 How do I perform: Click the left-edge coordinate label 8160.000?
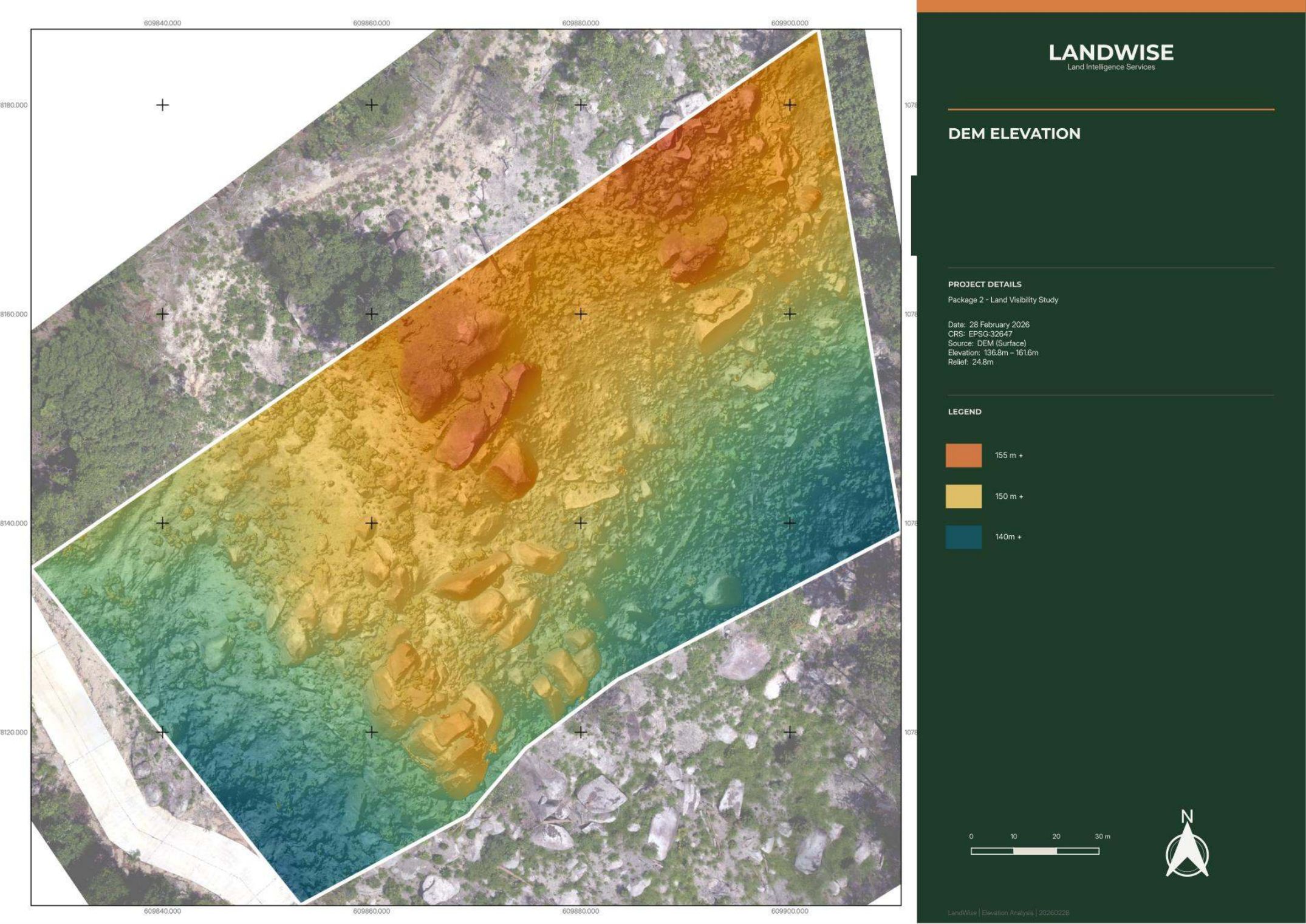(x=14, y=314)
